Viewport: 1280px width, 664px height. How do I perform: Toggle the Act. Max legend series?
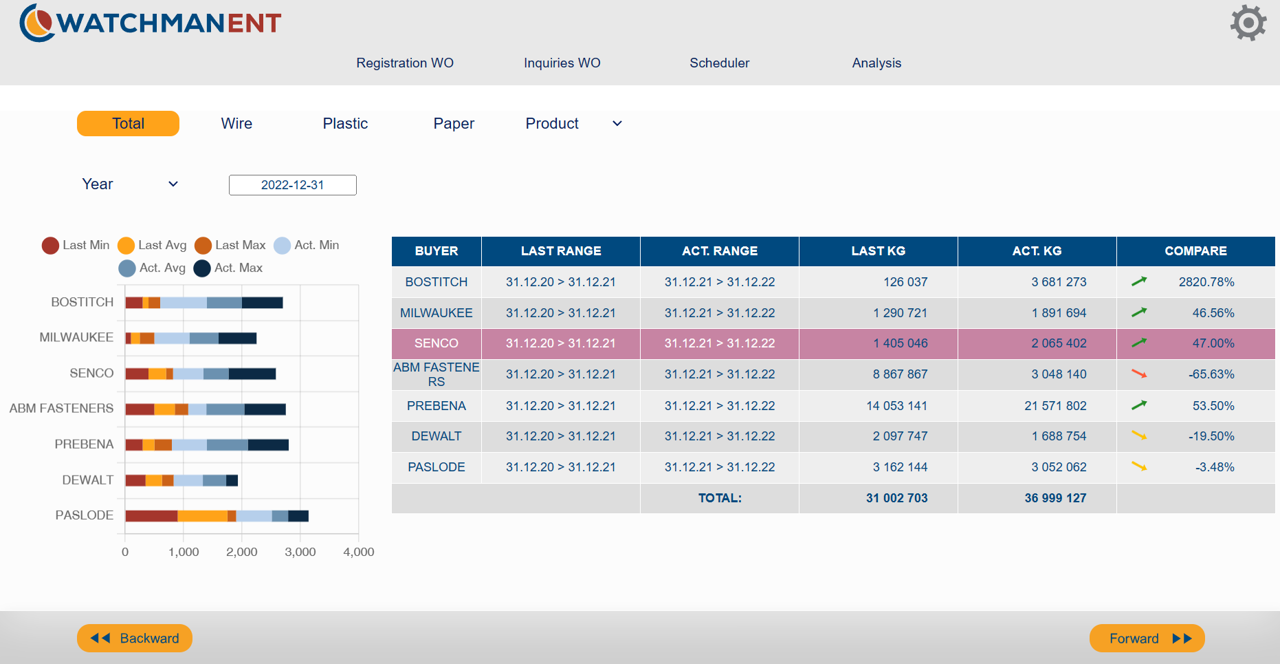(x=228, y=268)
